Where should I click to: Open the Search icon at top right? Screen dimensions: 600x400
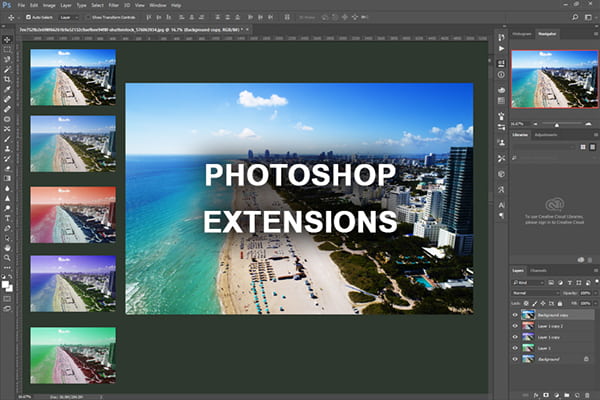[575, 17]
